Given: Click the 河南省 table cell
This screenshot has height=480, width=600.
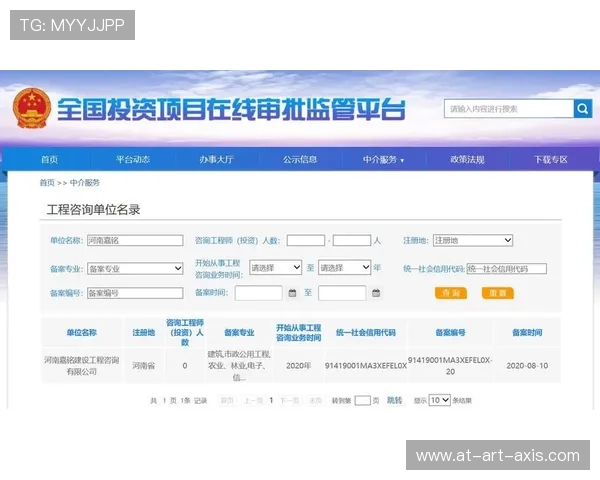Looking at the screenshot, I should click(143, 366).
